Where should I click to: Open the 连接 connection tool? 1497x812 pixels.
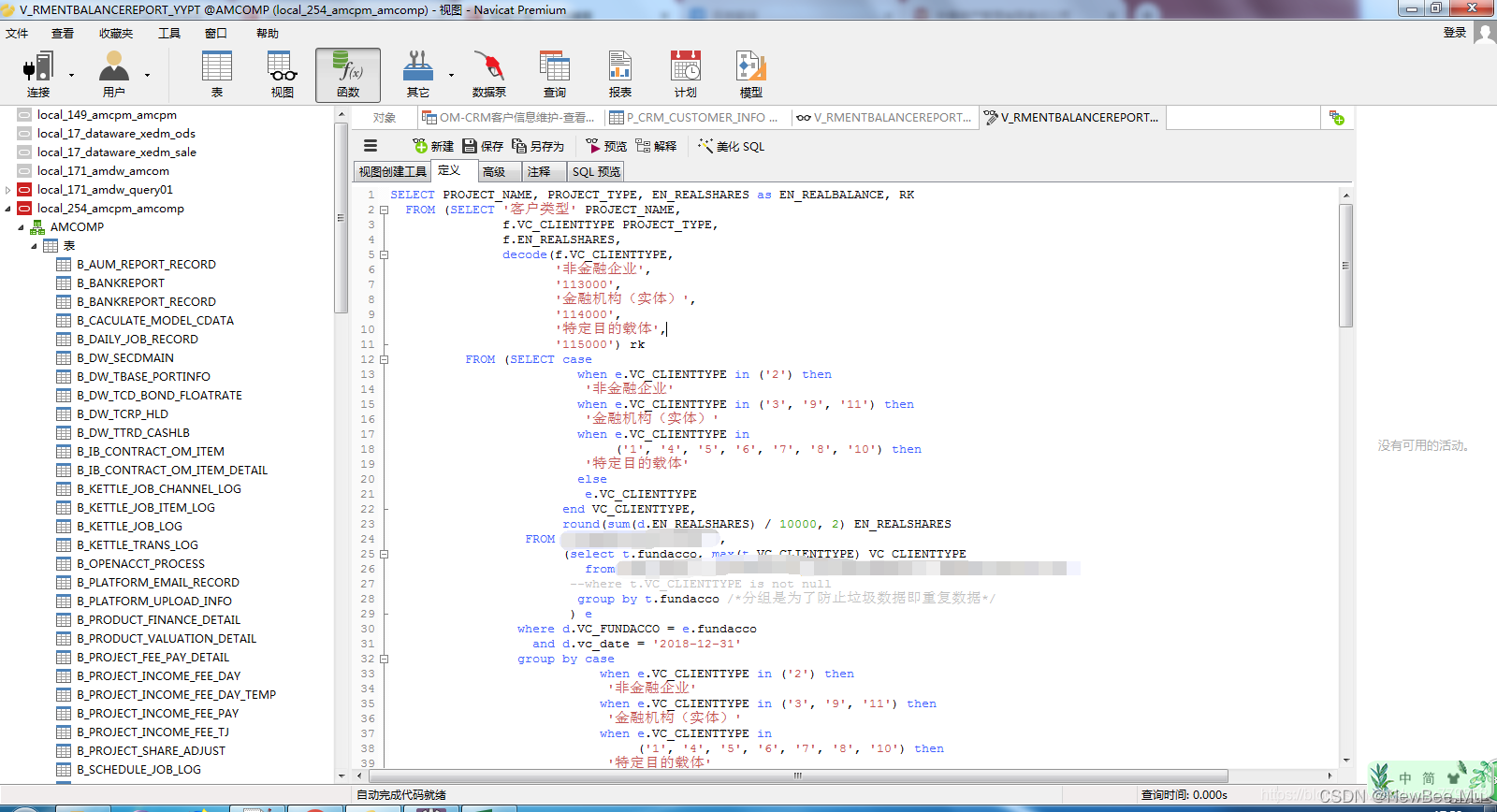coord(38,74)
